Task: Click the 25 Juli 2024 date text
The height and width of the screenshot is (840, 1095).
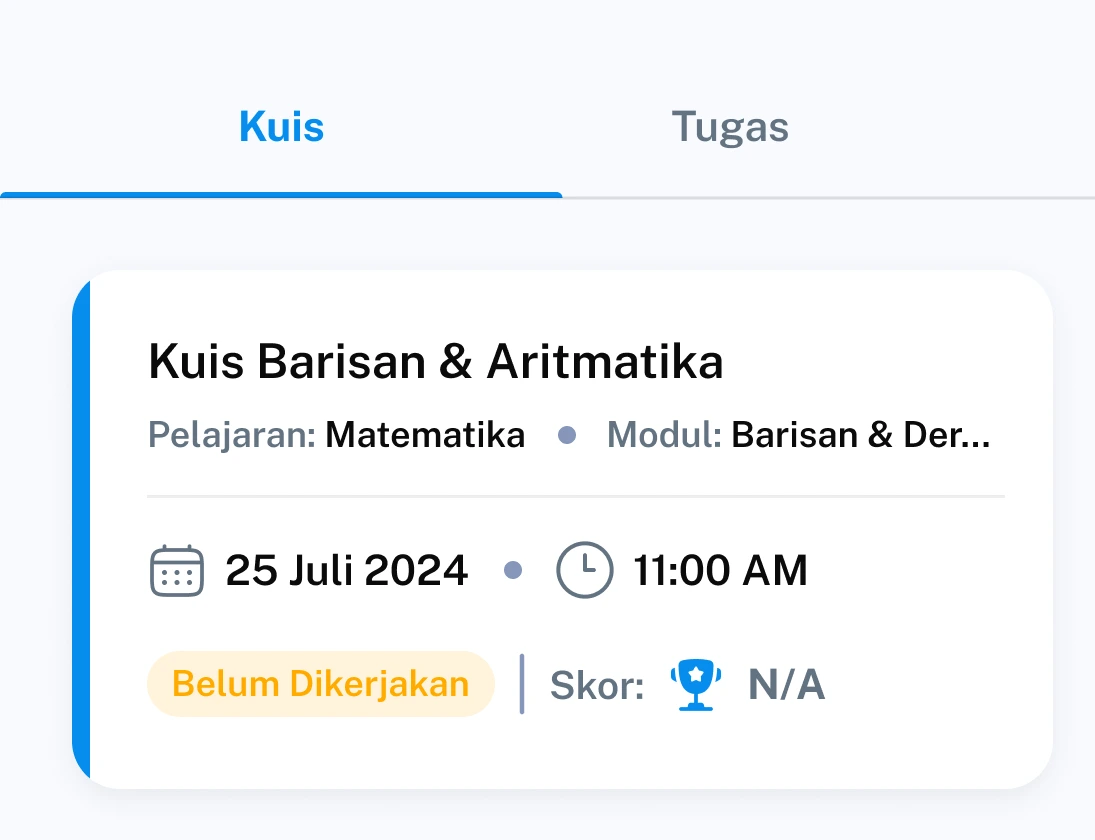Action: (x=346, y=571)
